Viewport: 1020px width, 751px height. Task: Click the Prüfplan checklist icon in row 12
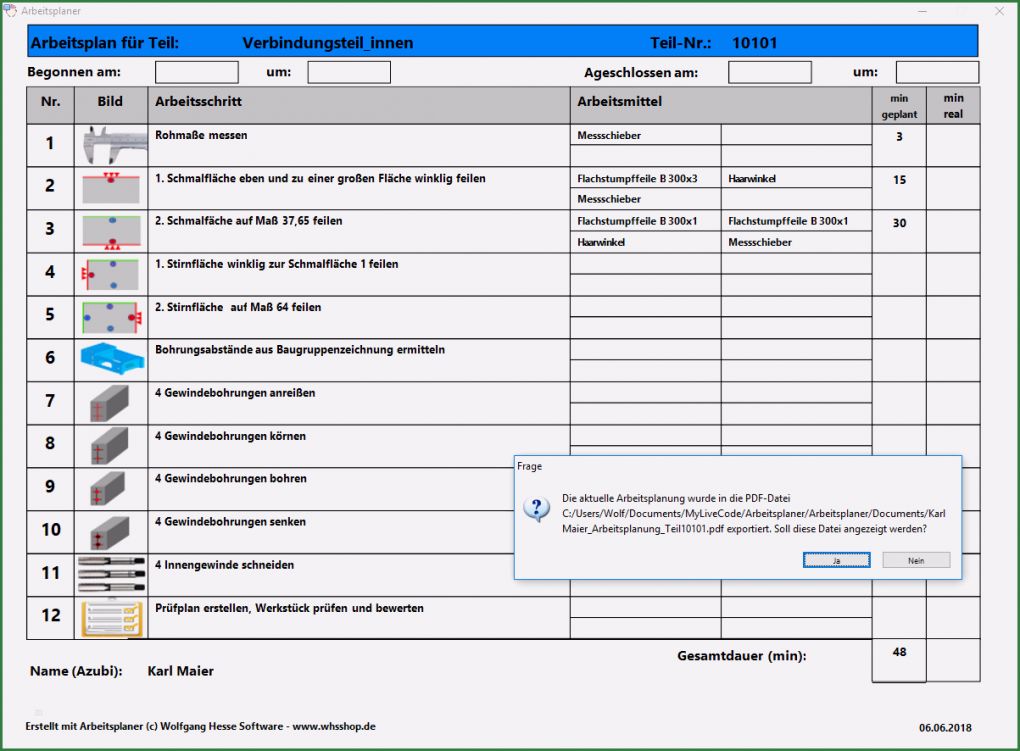click(x=111, y=616)
